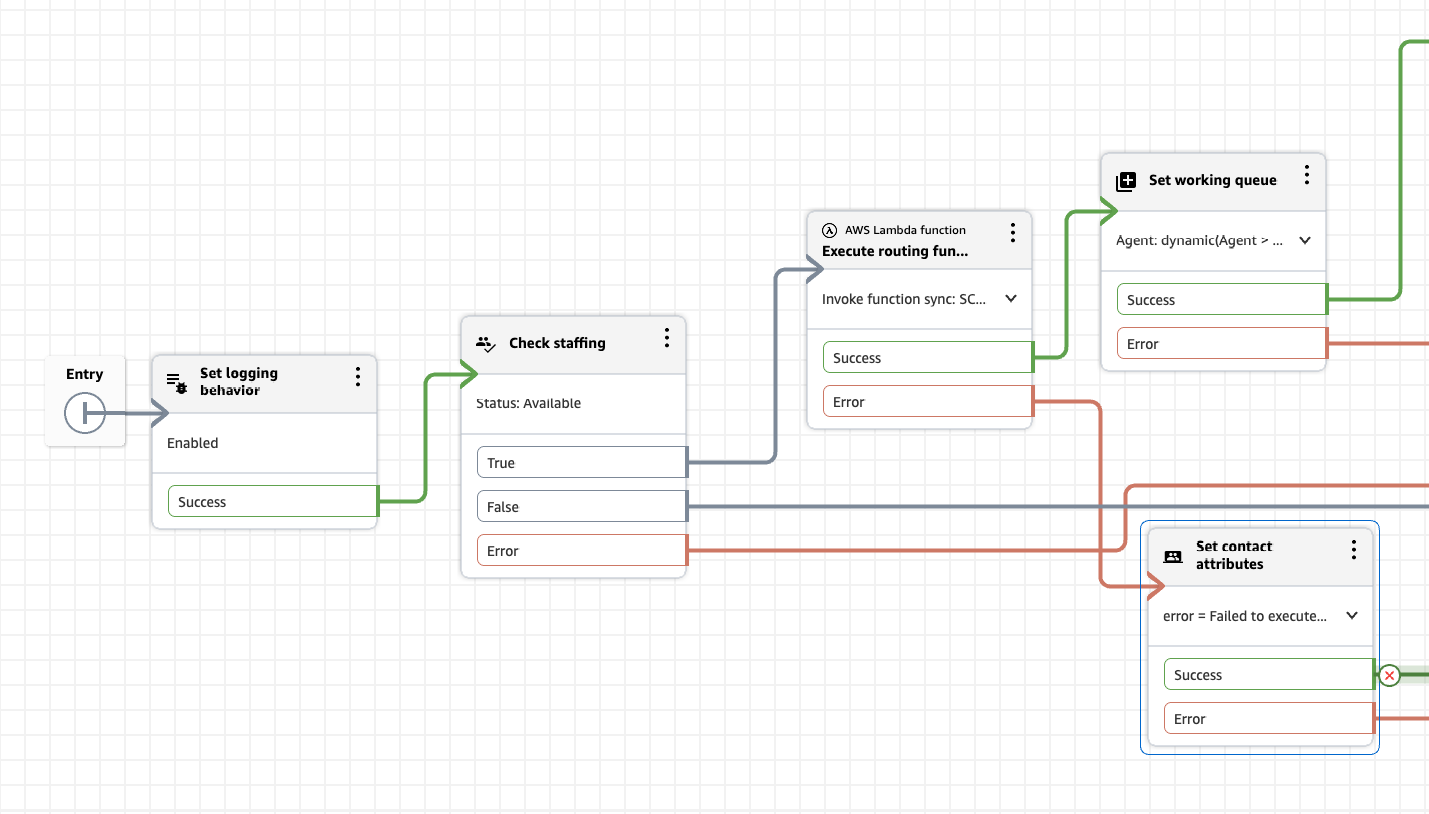Image resolution: width=1429 pixels, height=814 pixels.
Task: Expand the Invoke function sync details chevron
Action: [x=1011, y=298]
